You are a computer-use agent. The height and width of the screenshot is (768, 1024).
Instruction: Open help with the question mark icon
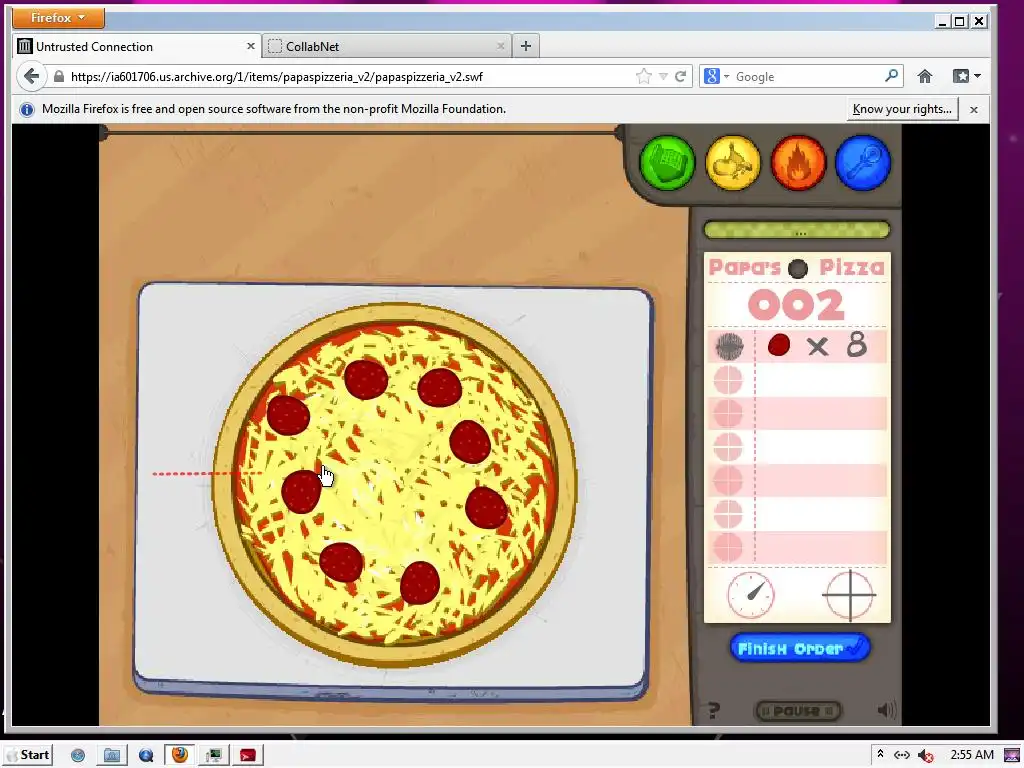714,710
